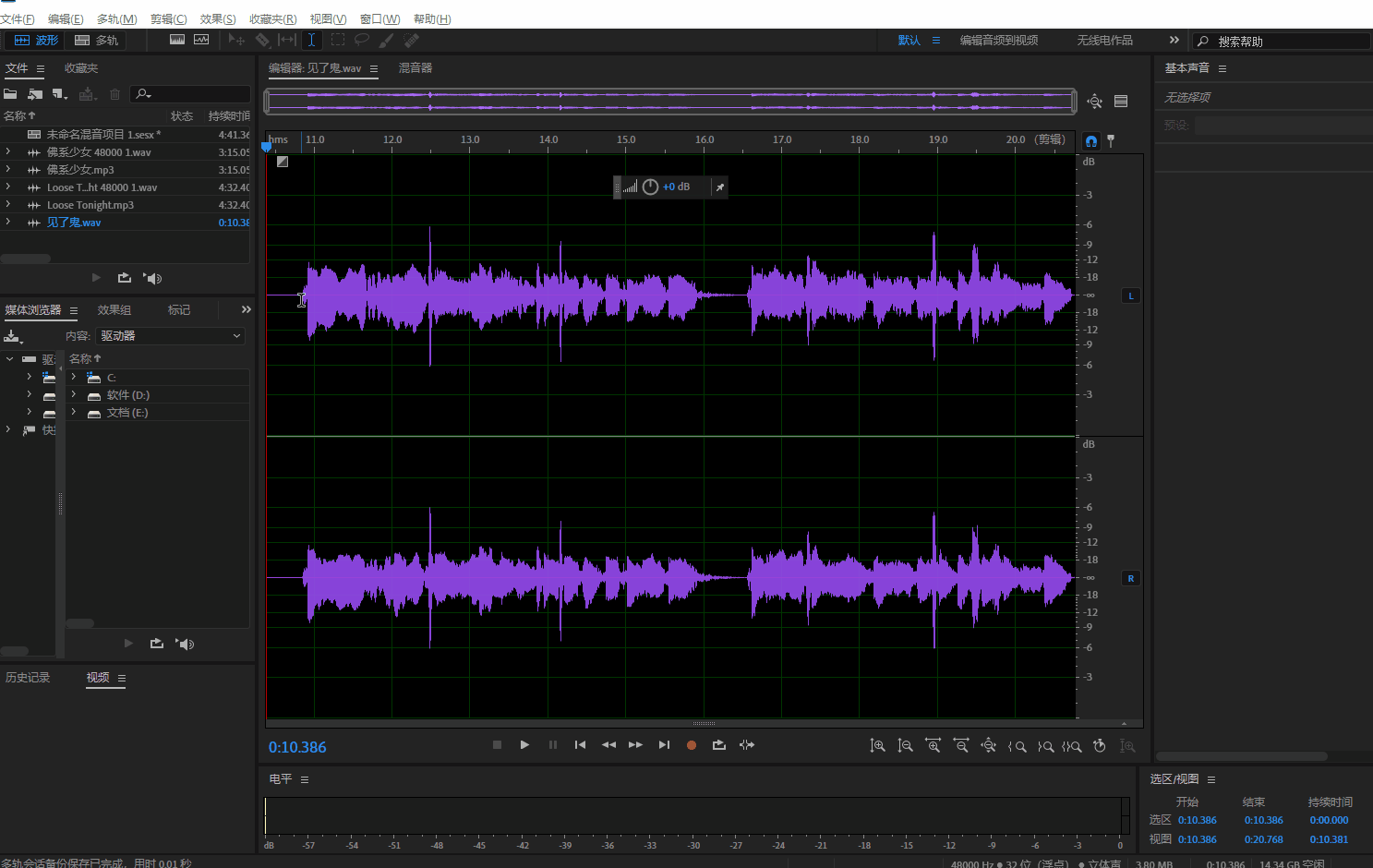This screenshot has height=868, width=1373.
Task: Play the audio from the transport bar
Action: point(524,745)
